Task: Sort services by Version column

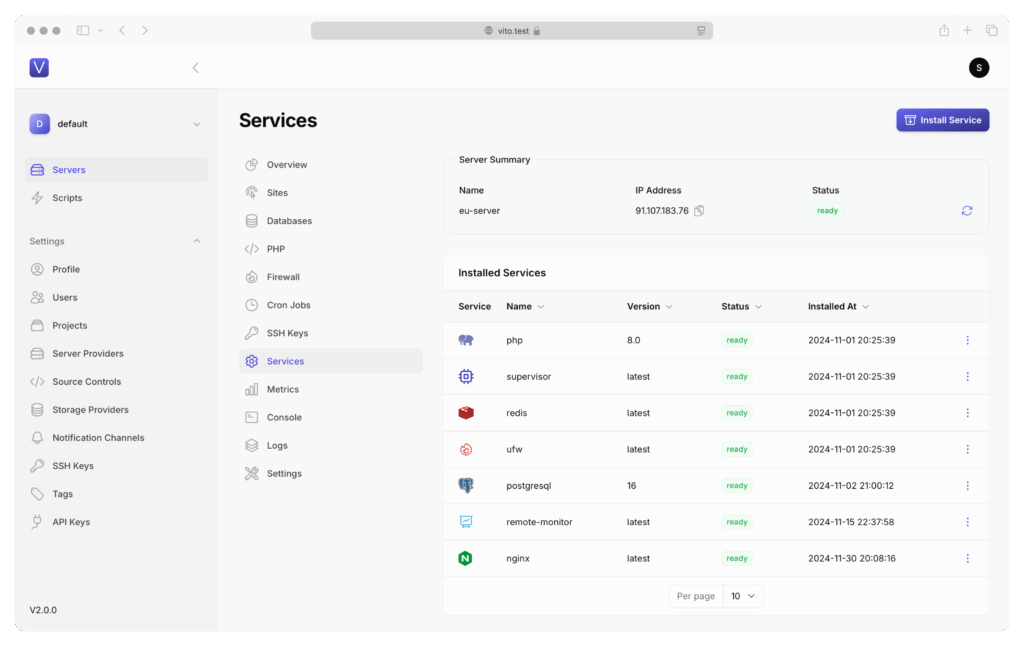Action: point(649,306)
